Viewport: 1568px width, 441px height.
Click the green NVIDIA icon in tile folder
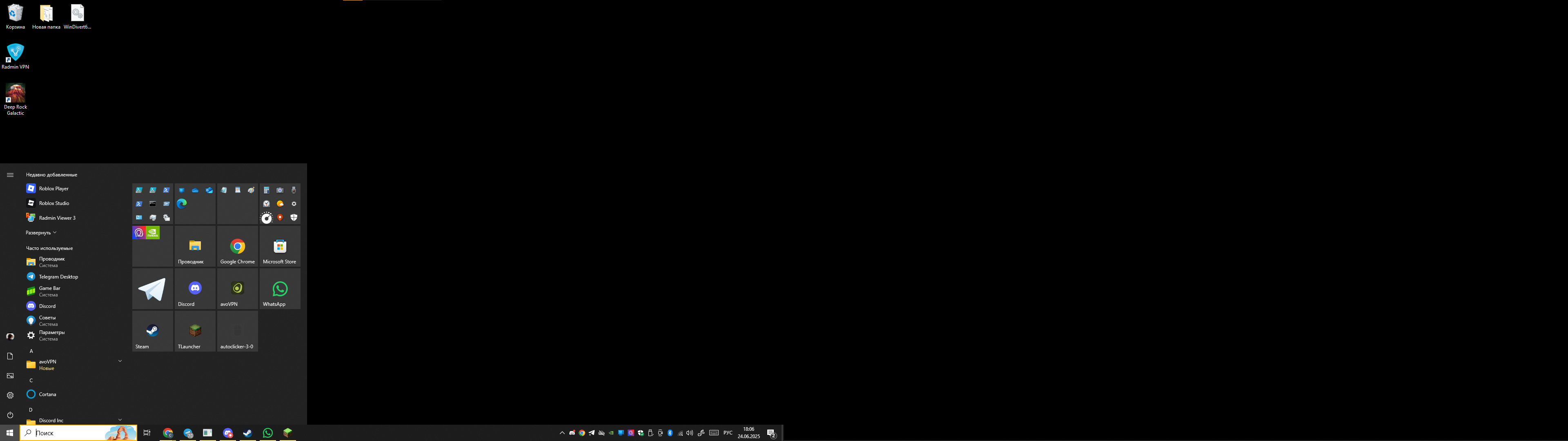(x=153, y=233)
